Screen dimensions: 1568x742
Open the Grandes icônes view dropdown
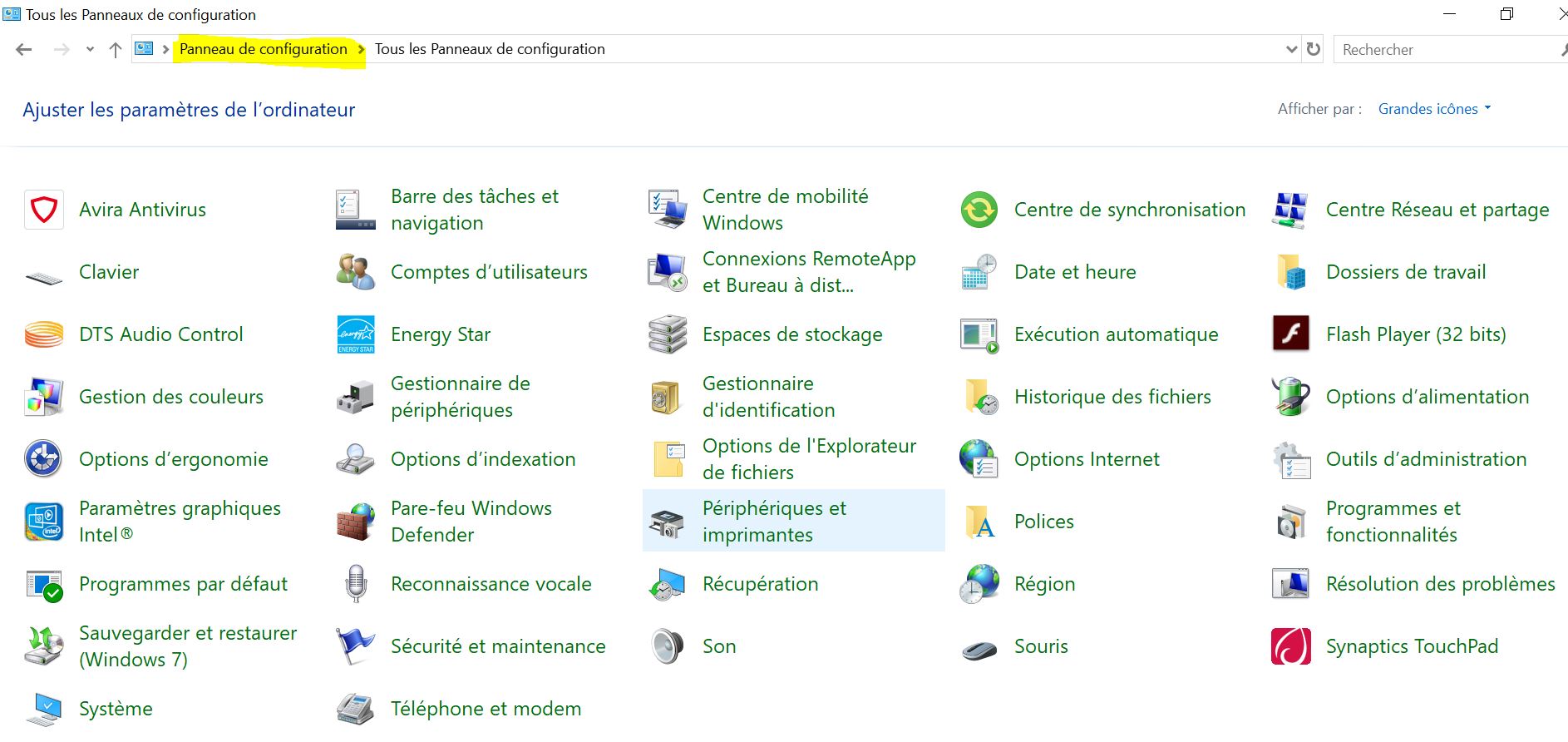1435,109
